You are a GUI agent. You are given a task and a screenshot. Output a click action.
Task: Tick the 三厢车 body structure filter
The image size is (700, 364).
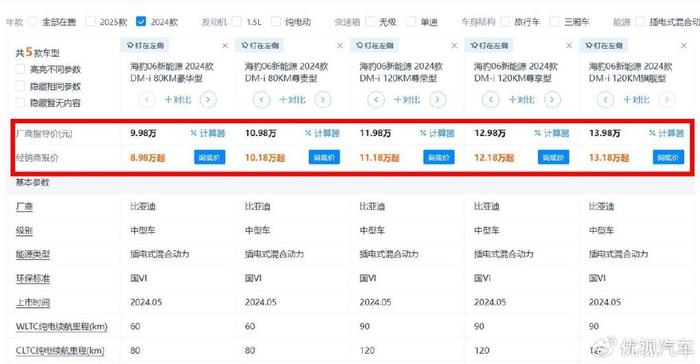pos(554,21)
